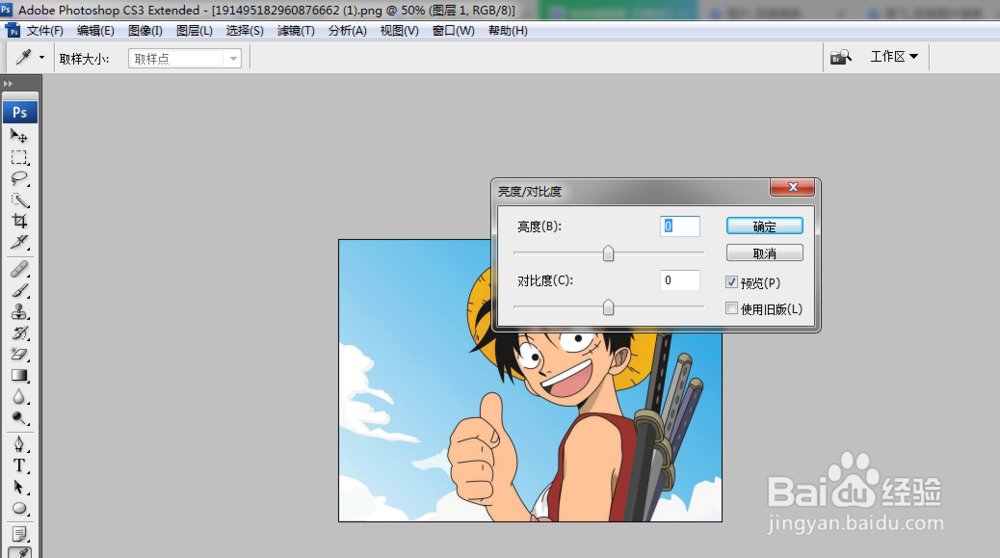
Task: Select the History Brush tool
Action: coord(19,333)
